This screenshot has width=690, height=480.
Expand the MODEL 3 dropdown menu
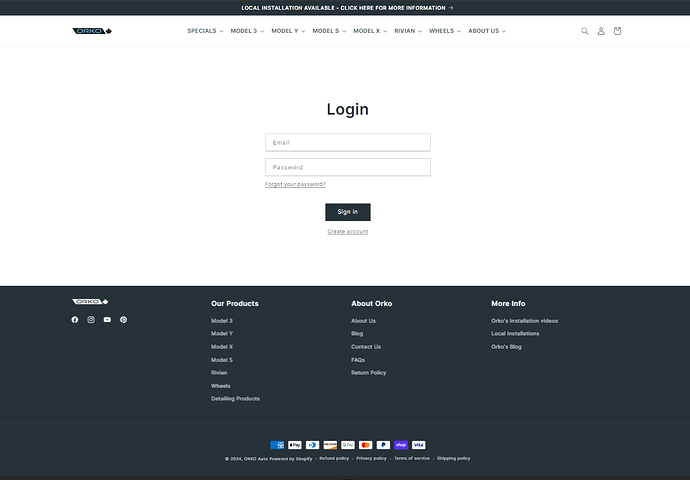pos(247,31)
